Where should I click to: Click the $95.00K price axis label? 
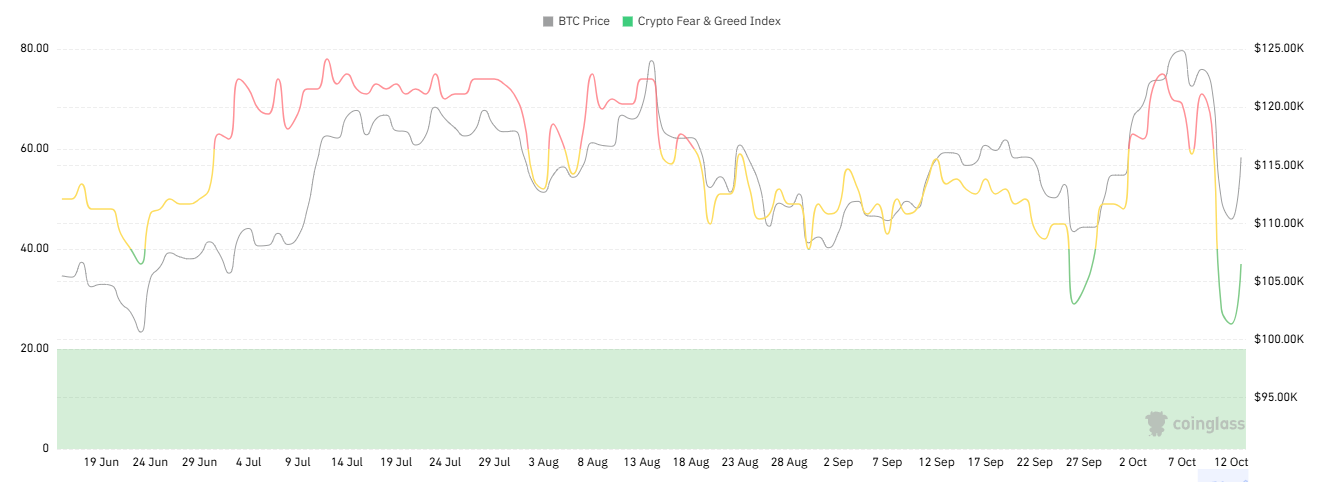[x=1276, y=398]
